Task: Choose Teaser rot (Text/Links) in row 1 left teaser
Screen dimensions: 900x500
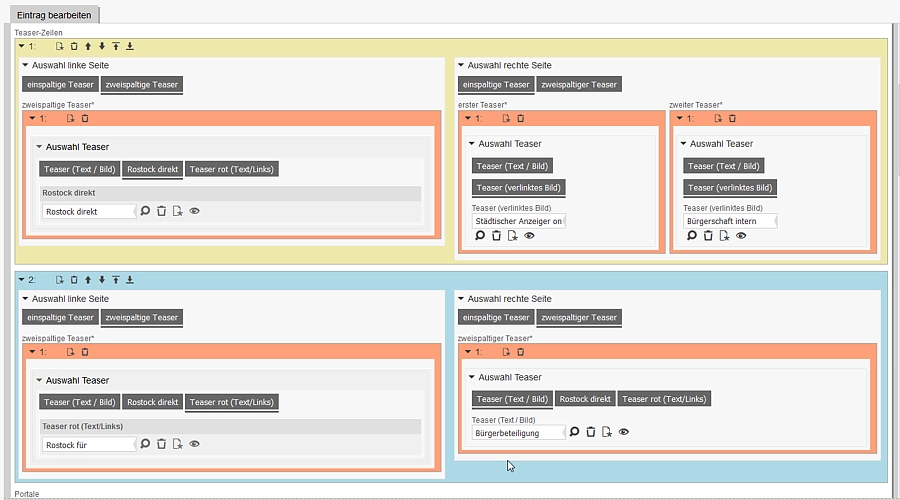Action: [232, 169]
